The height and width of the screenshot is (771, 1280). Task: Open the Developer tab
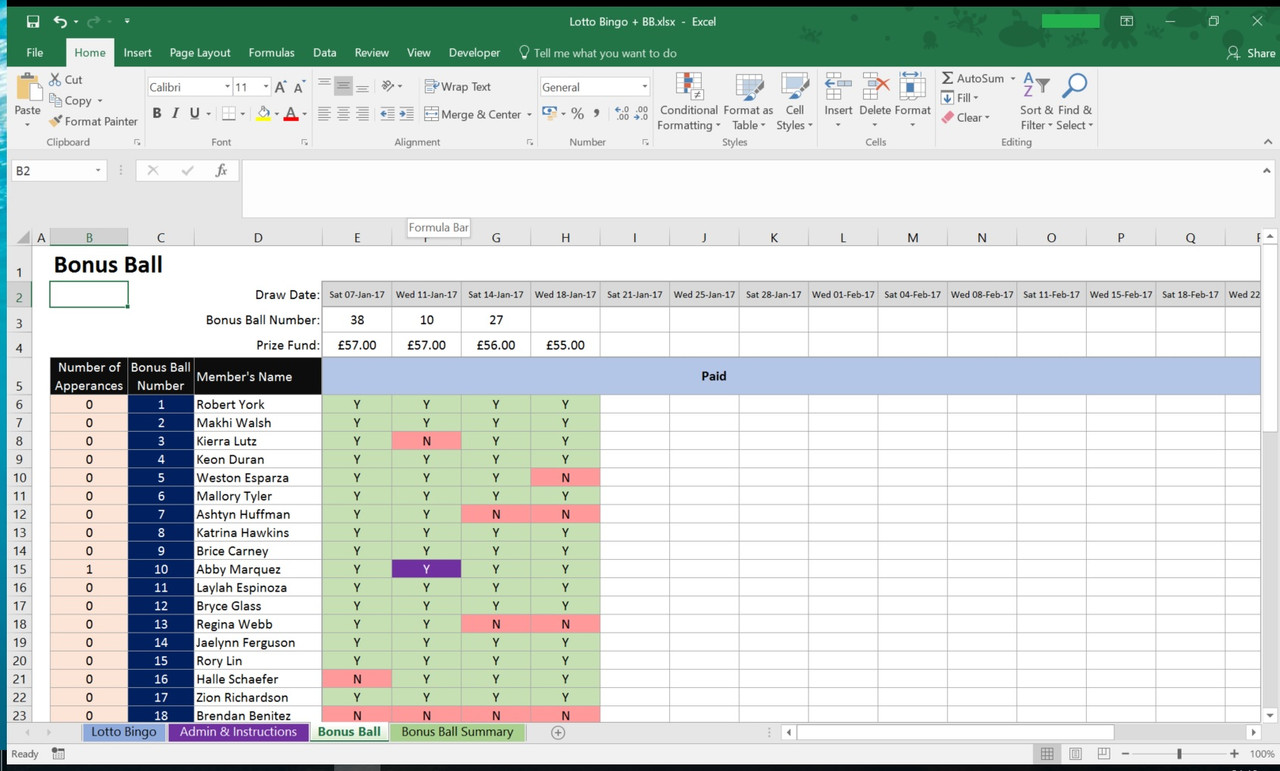[x=474, y=53]
